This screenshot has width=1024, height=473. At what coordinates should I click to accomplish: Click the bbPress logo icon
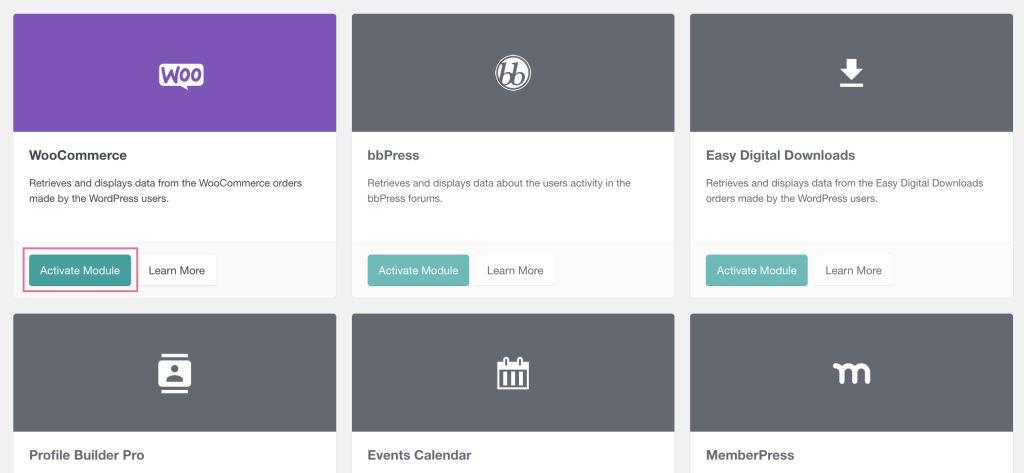pyautogui.click(x=513, y=73)
